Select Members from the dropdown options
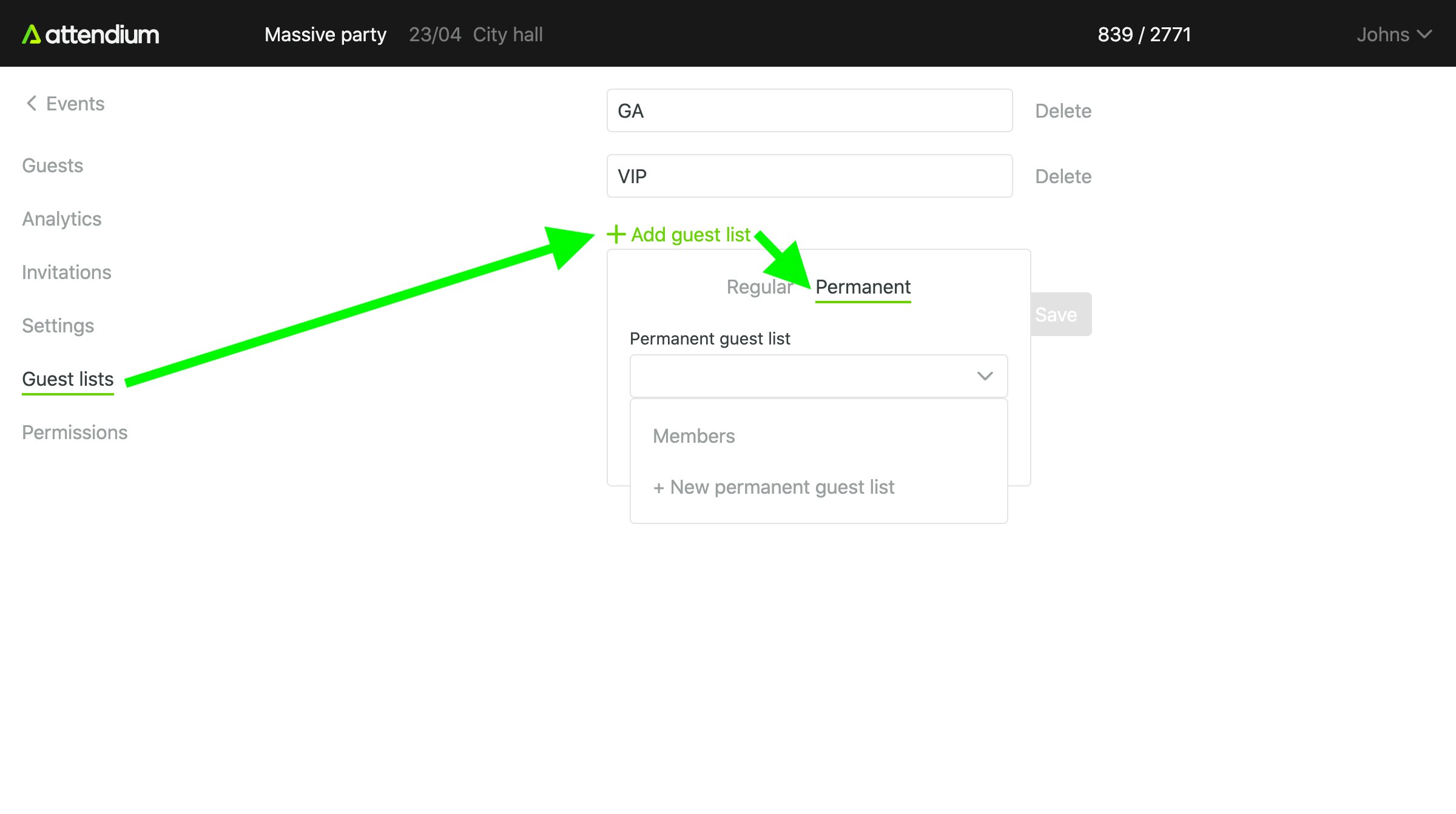 (693, 436)
